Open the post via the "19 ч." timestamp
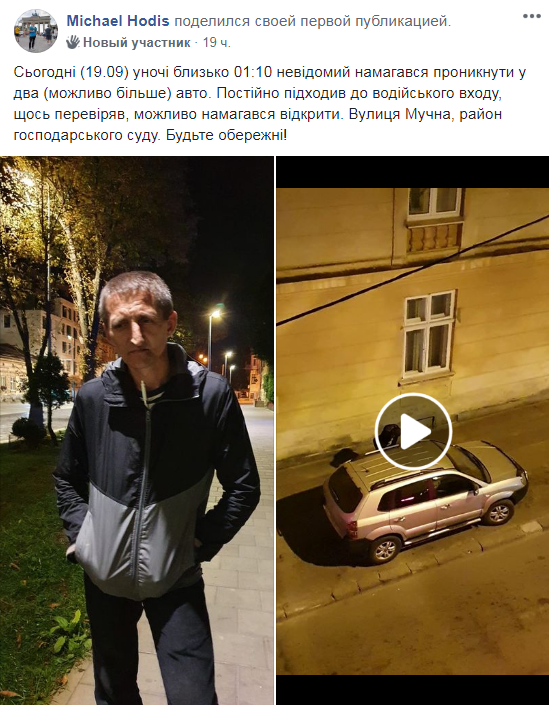The height and width of the screenshot is (705, 549). click(217, 43)
